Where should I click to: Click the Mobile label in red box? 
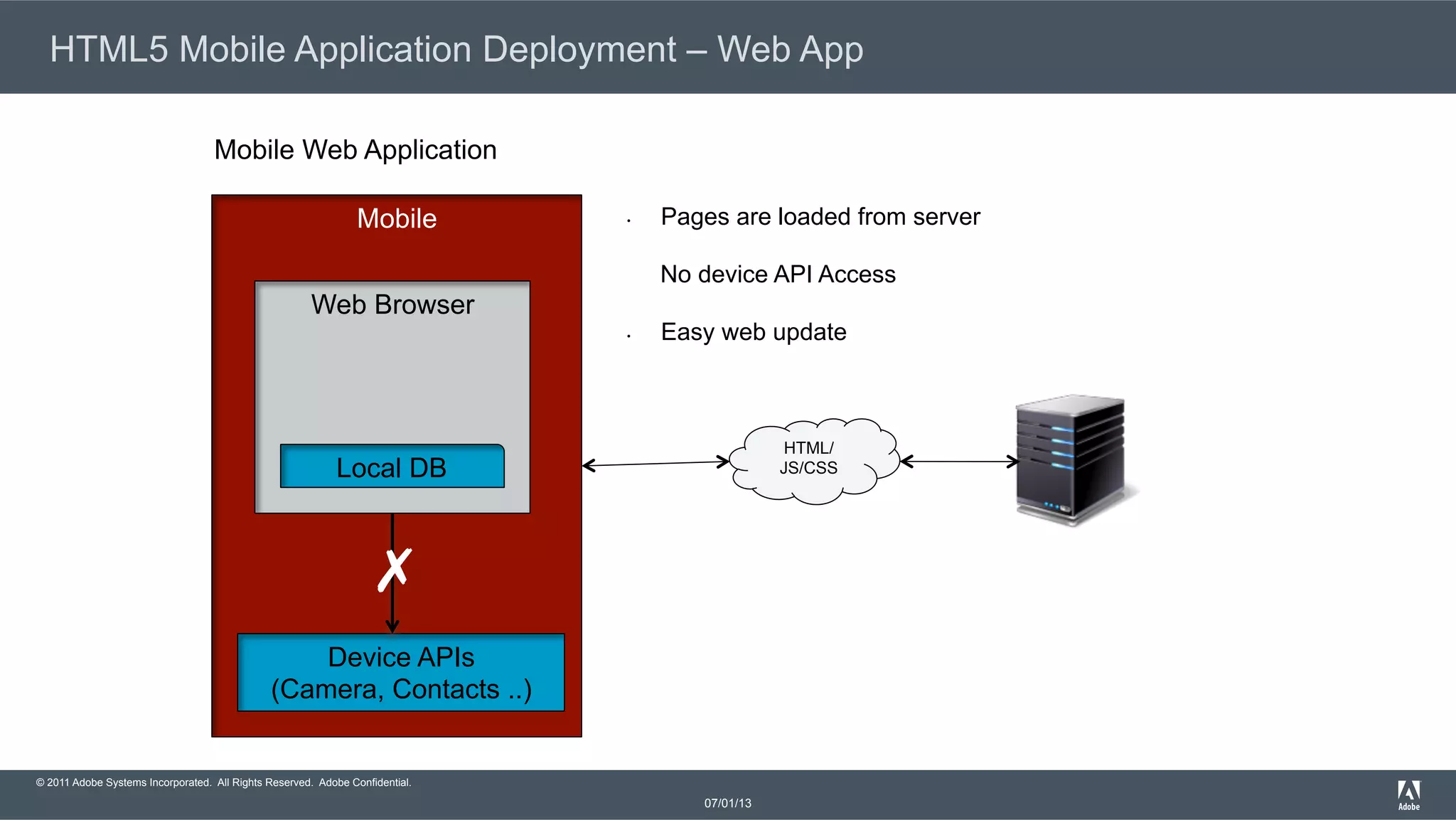397,218
